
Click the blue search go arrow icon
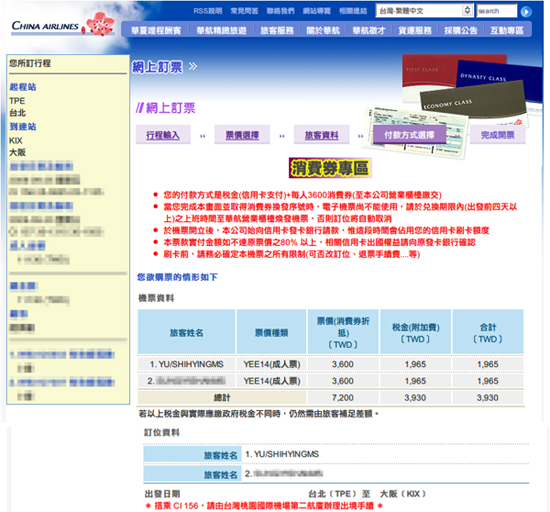point(526,12)
